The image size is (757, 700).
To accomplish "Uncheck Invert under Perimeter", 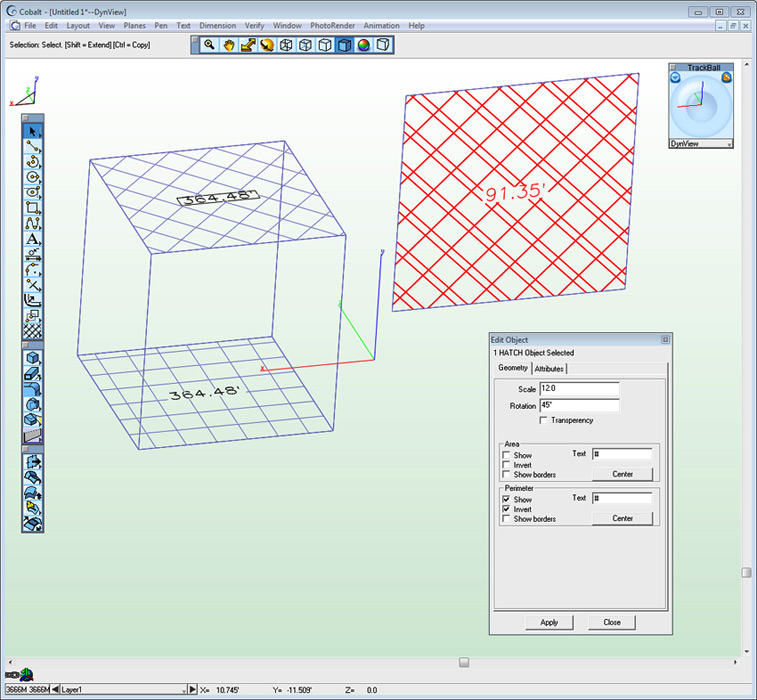I will click(506, 509).
